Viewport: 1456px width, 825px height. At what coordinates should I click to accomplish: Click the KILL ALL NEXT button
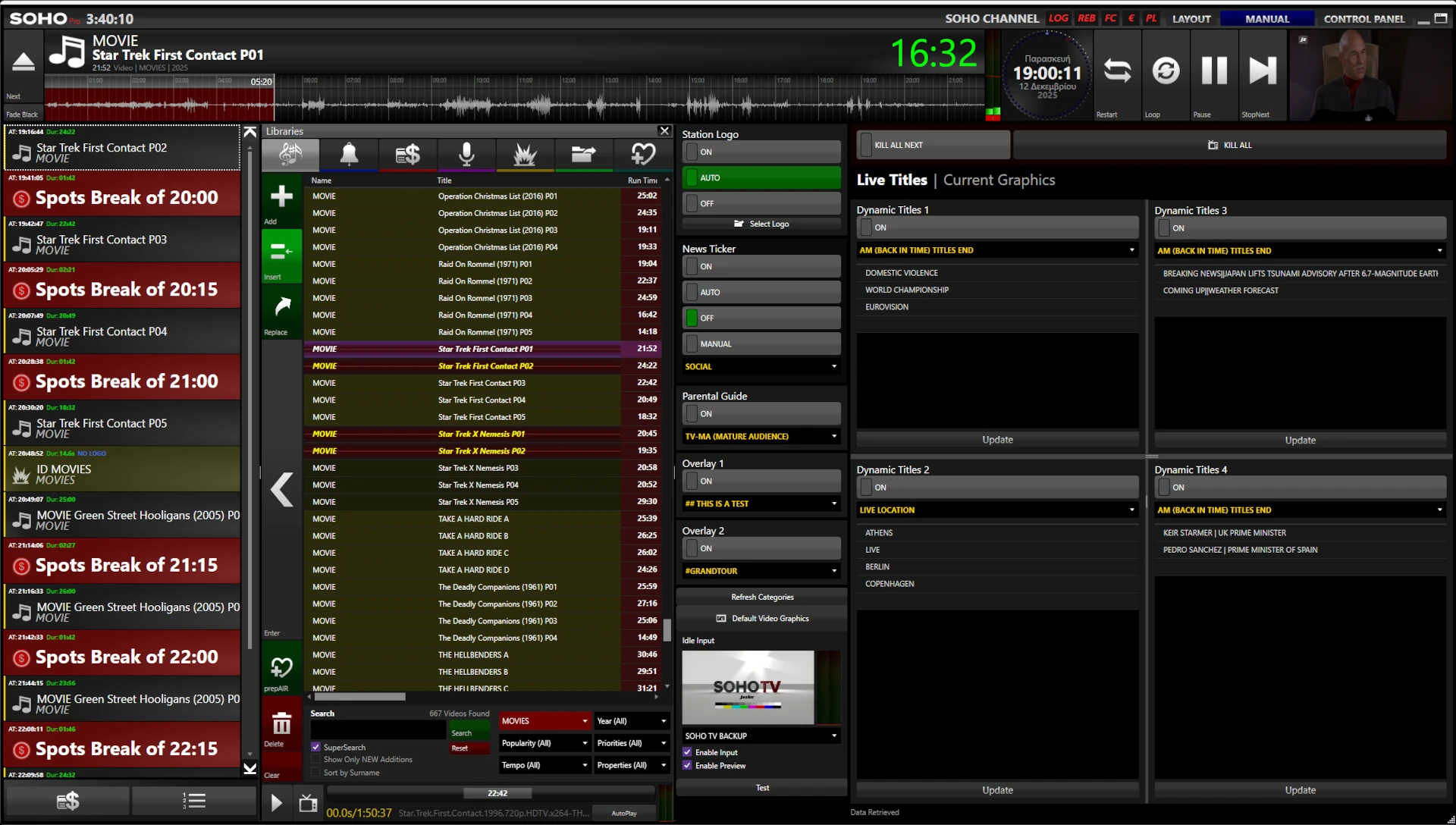934,145
